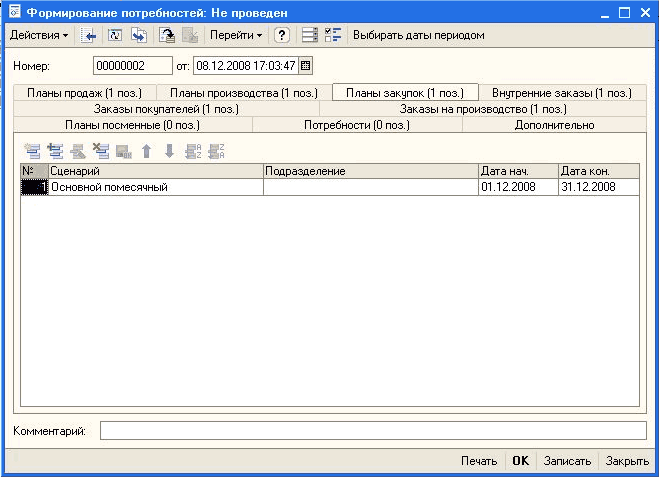Open the Дополнительно tab
The height and width of the screenshot is (477, 659).
(x=554, y=125)
